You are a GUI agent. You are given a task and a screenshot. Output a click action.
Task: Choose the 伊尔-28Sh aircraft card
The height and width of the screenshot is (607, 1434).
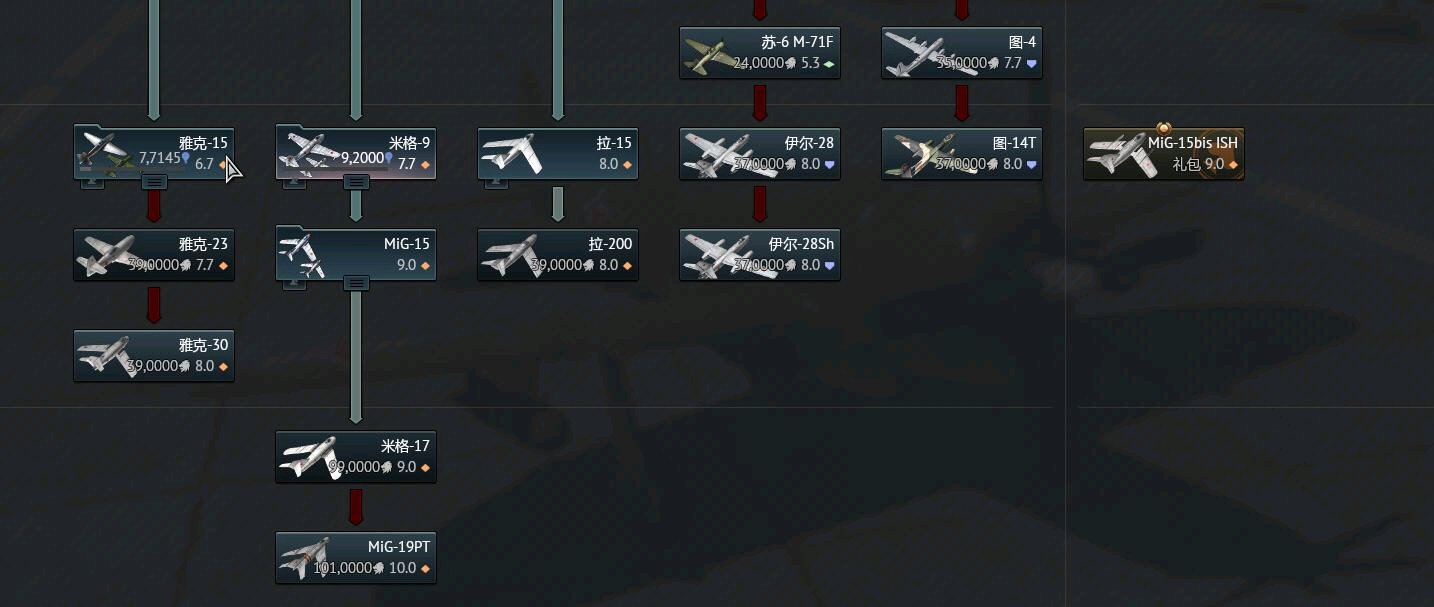pyautogui.click(x=760, y=255)
